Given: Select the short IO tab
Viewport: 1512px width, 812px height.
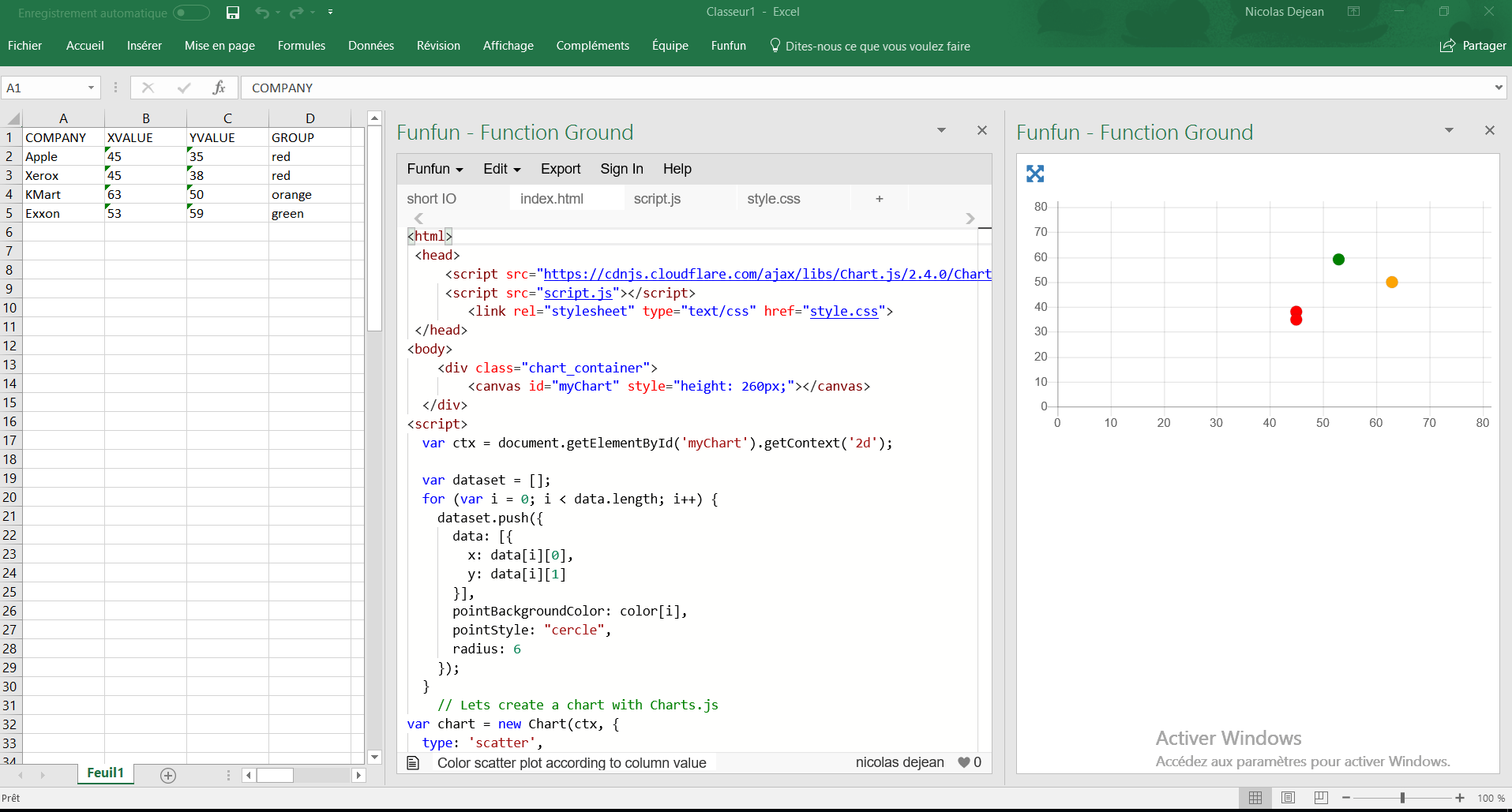Looking at the screenshot, I should coord(453,199).
